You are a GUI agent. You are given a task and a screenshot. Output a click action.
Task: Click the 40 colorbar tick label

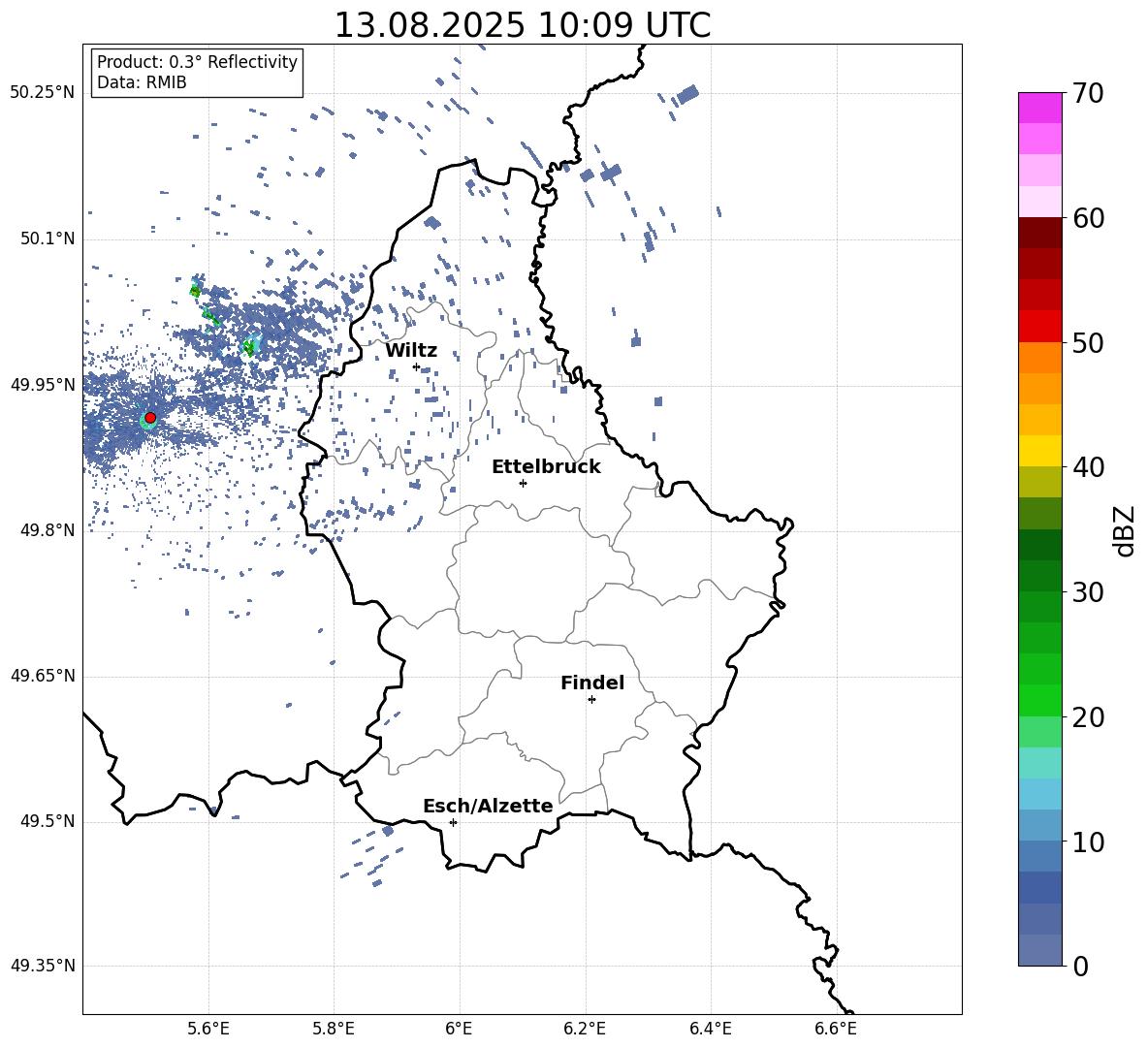[x=1088, y=467]
